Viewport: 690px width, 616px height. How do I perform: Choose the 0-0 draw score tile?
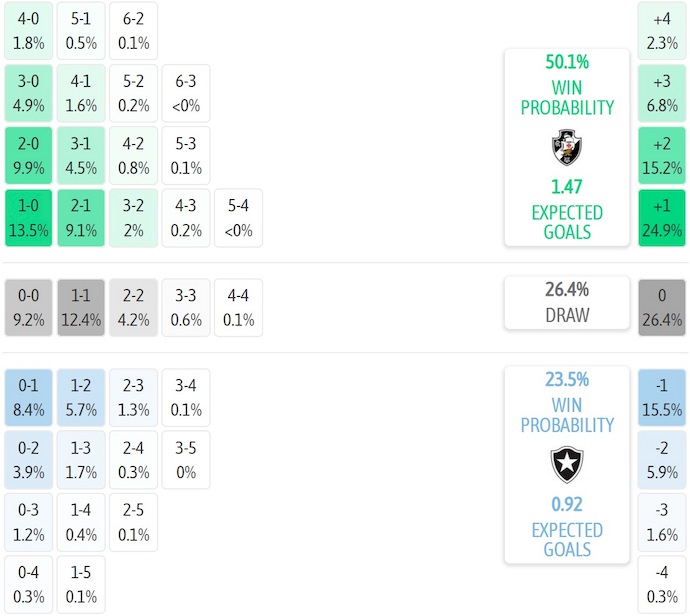point(28,308)
